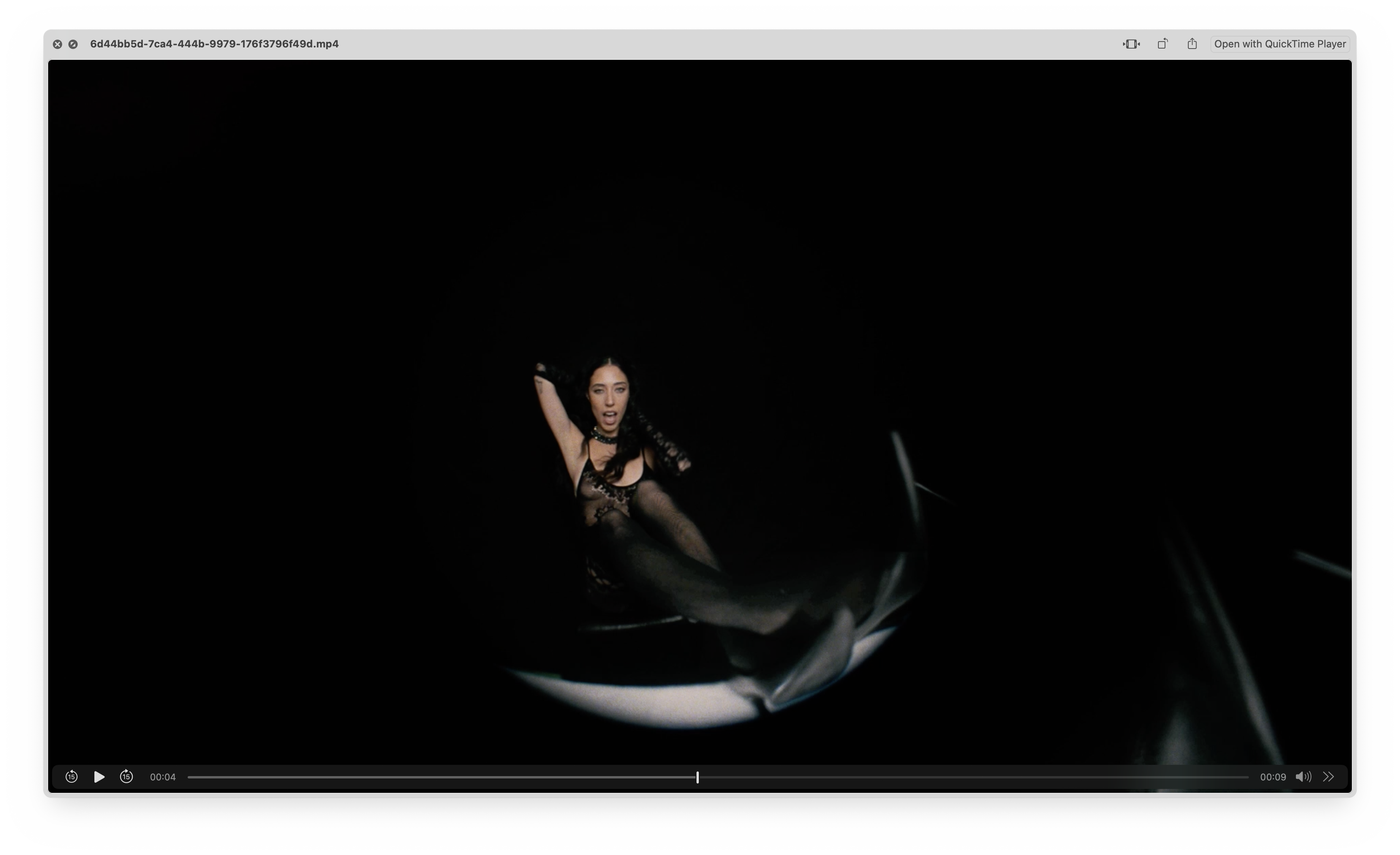
Task: Toggle the 00:09 duration time display
Action: (x=1272, y=776)
